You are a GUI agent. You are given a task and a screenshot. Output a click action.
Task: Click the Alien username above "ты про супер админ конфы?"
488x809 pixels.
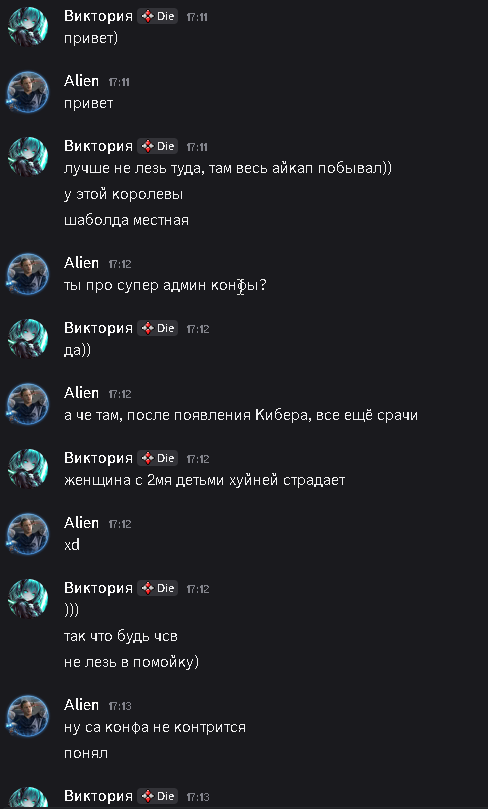coord(82,263)
